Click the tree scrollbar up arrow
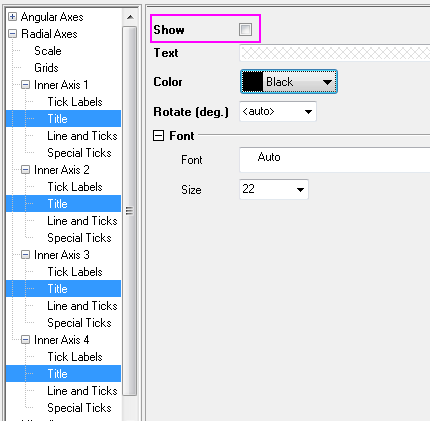Viewport: 430px width, 421px height. (x=130, y=17)
